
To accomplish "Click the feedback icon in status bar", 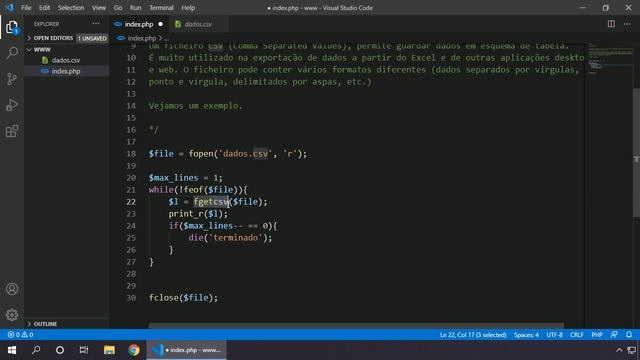I will (614, 335).
